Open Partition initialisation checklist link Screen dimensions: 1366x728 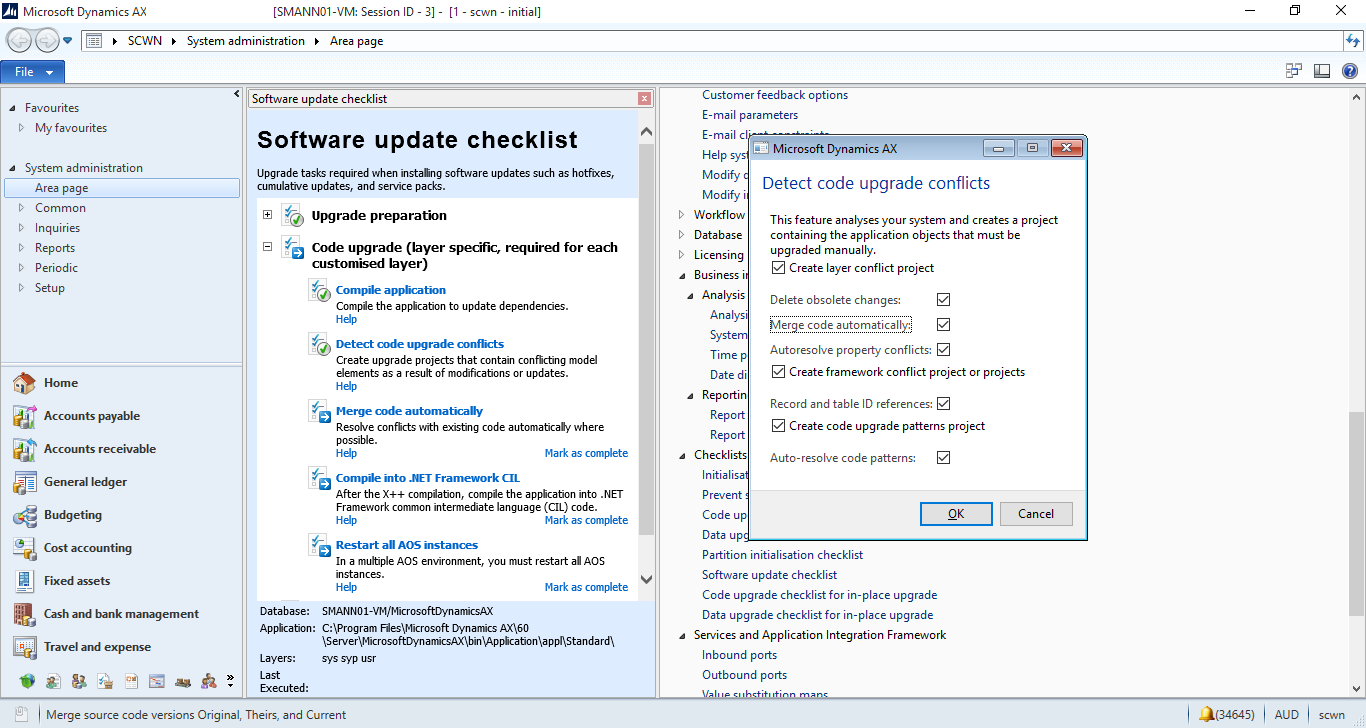point(782,555)
